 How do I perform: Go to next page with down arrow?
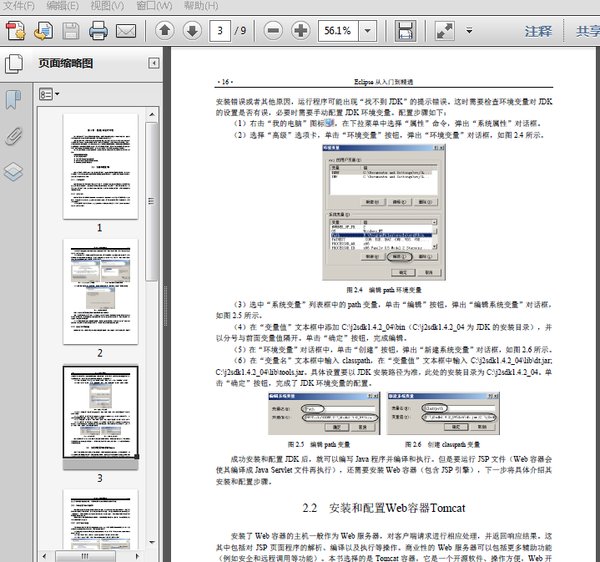coord(191,31)
